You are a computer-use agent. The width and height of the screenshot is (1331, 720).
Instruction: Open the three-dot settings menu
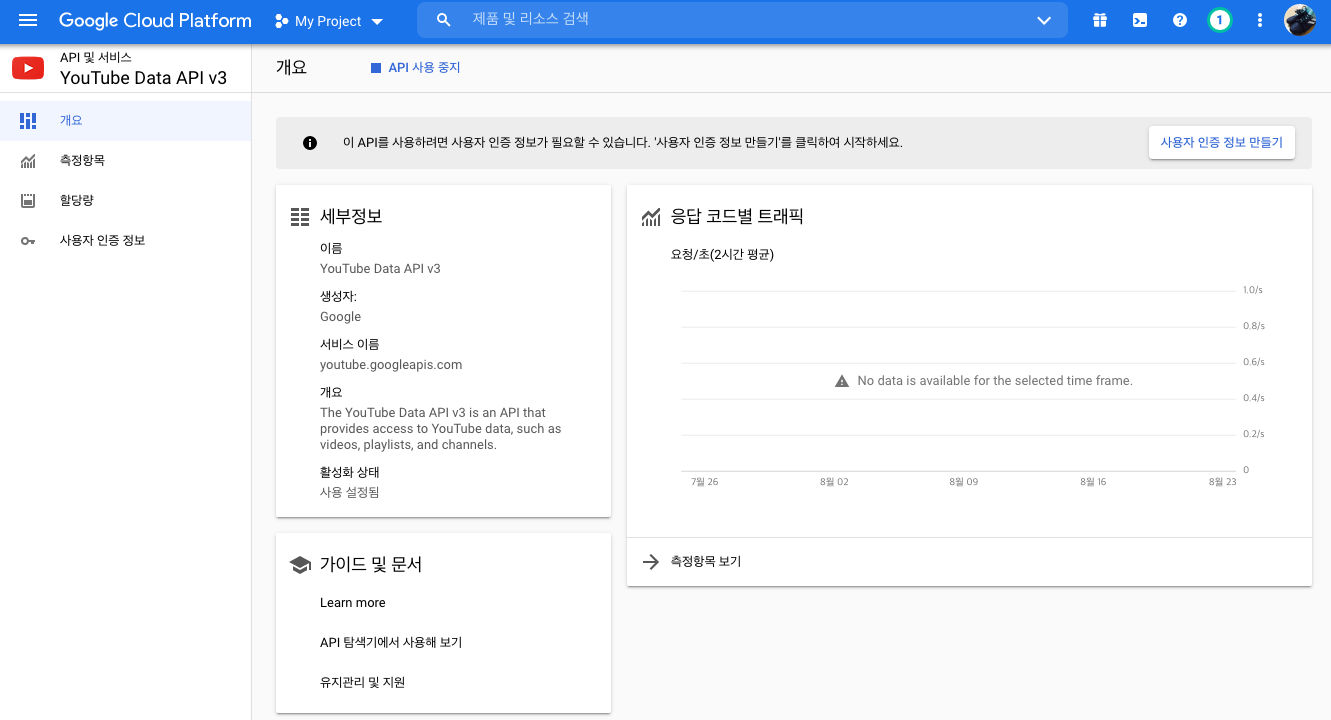[x=1260, y=20]
